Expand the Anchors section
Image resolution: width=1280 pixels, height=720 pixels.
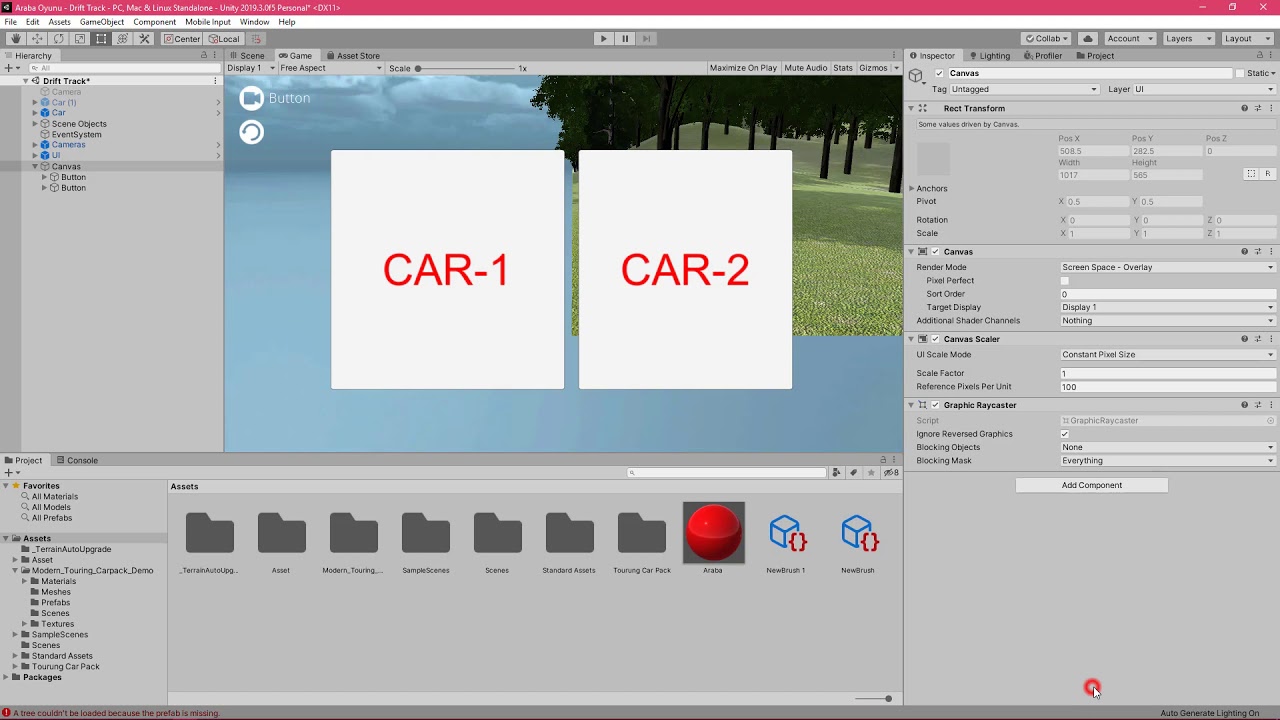pos(911,189)
